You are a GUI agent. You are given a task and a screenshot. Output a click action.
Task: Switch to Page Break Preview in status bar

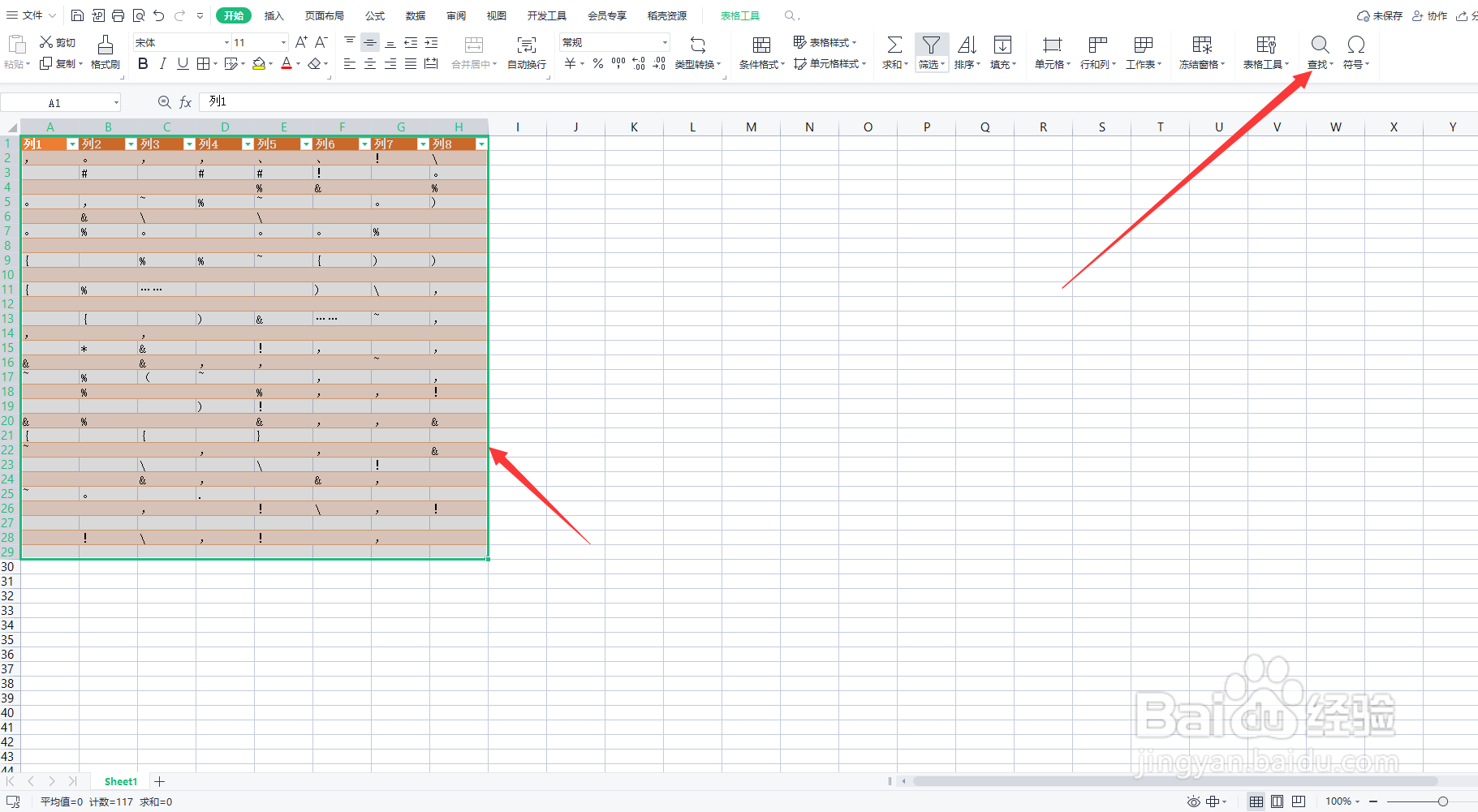pos(1298,801)
